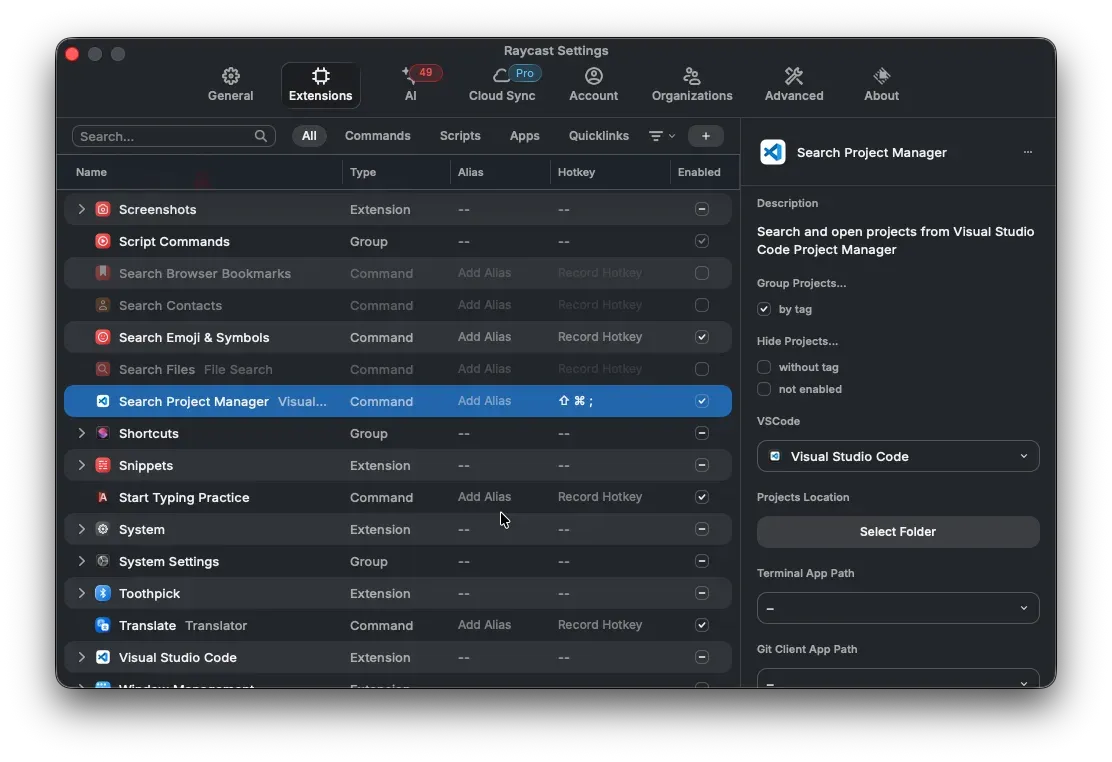Click the Search Emoji & Symbols icon
This screenshot has height=762, width=1112.
[x=103, y=337]
